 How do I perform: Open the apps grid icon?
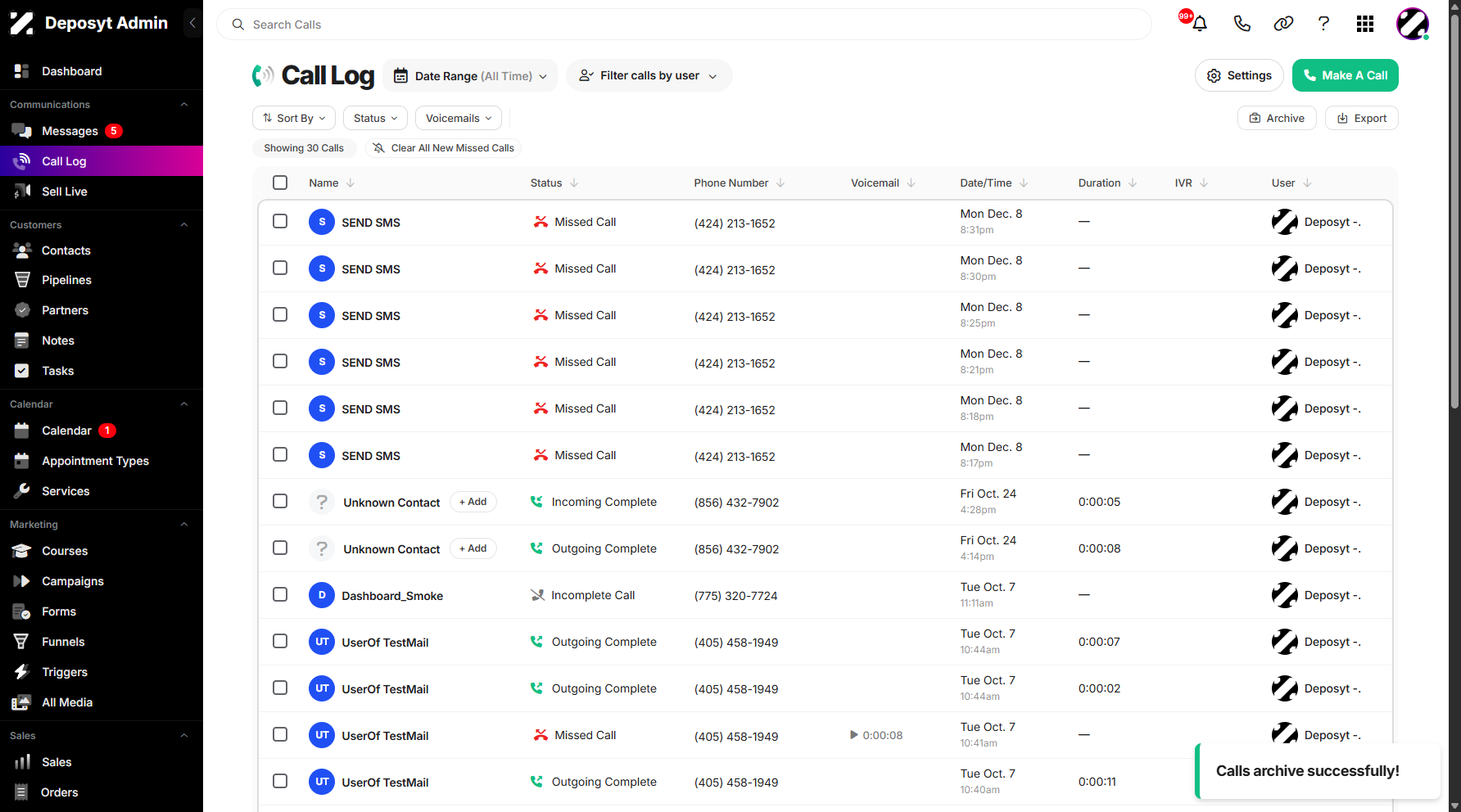1365,24
